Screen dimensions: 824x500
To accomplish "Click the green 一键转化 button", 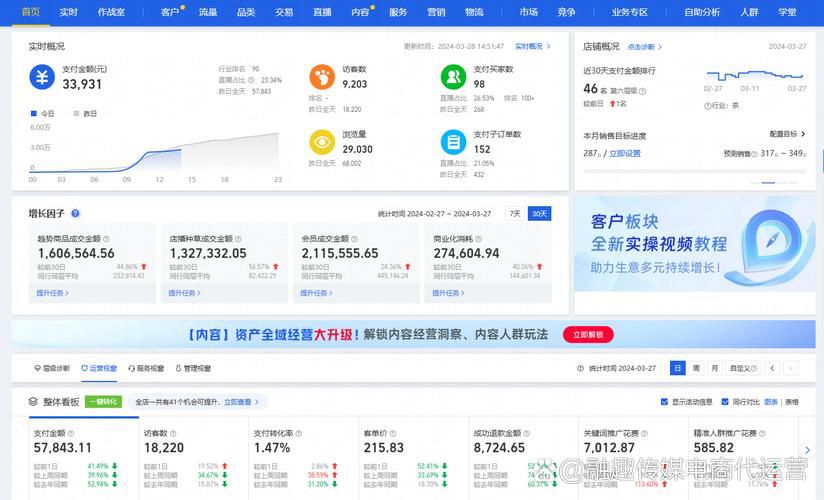I will click(x=104, y=402).
